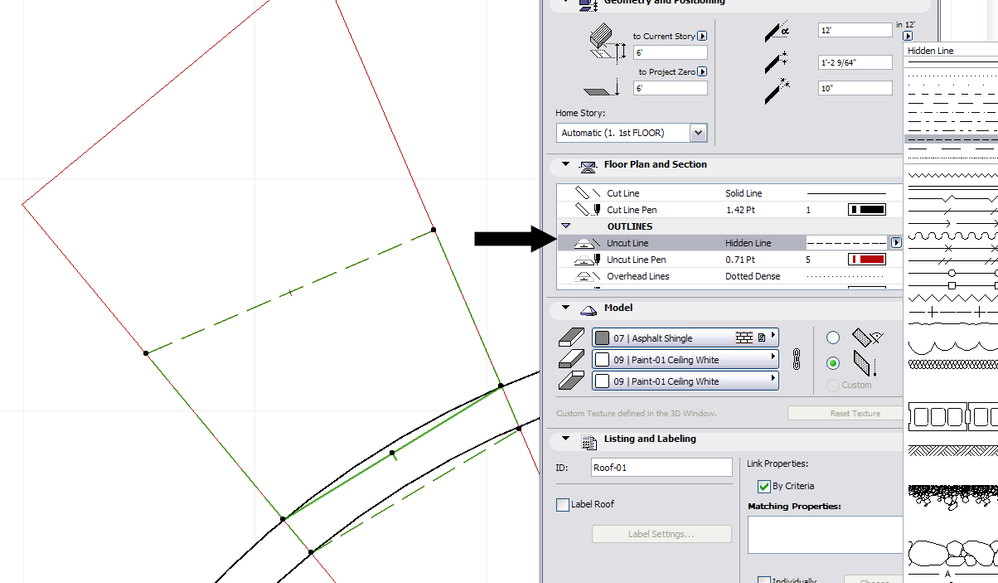Click the Cut Line Pen black swatch

coord(867,209)
